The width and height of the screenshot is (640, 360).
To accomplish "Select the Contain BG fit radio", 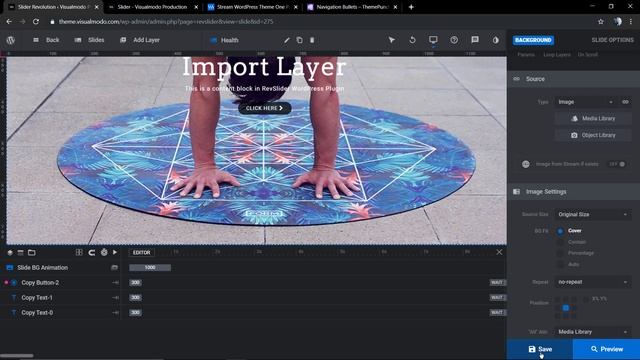I will click(x=560, y=242).
